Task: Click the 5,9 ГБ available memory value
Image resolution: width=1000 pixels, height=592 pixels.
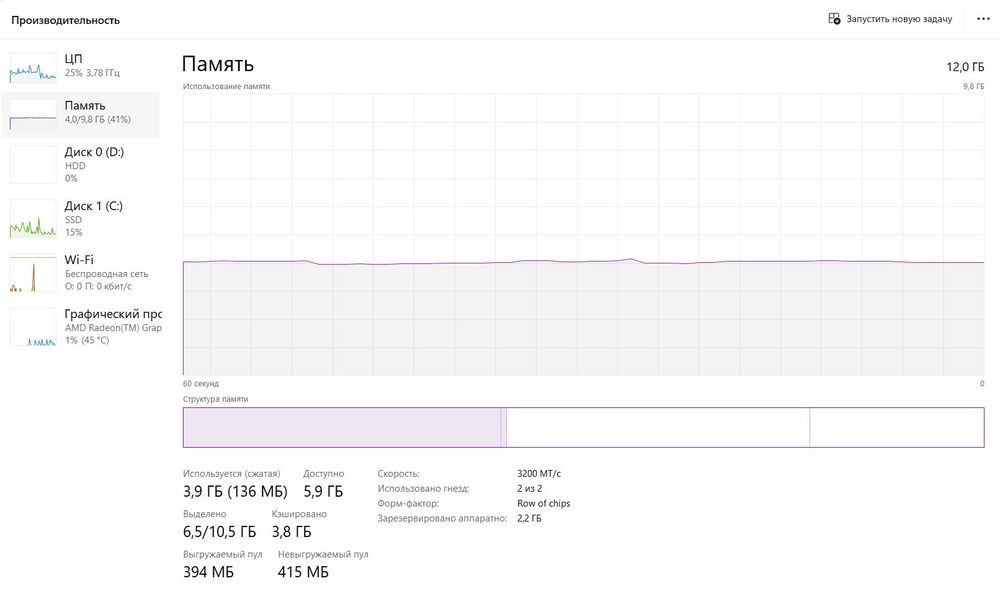Action: pyautogui.click(x=323, y=491)
